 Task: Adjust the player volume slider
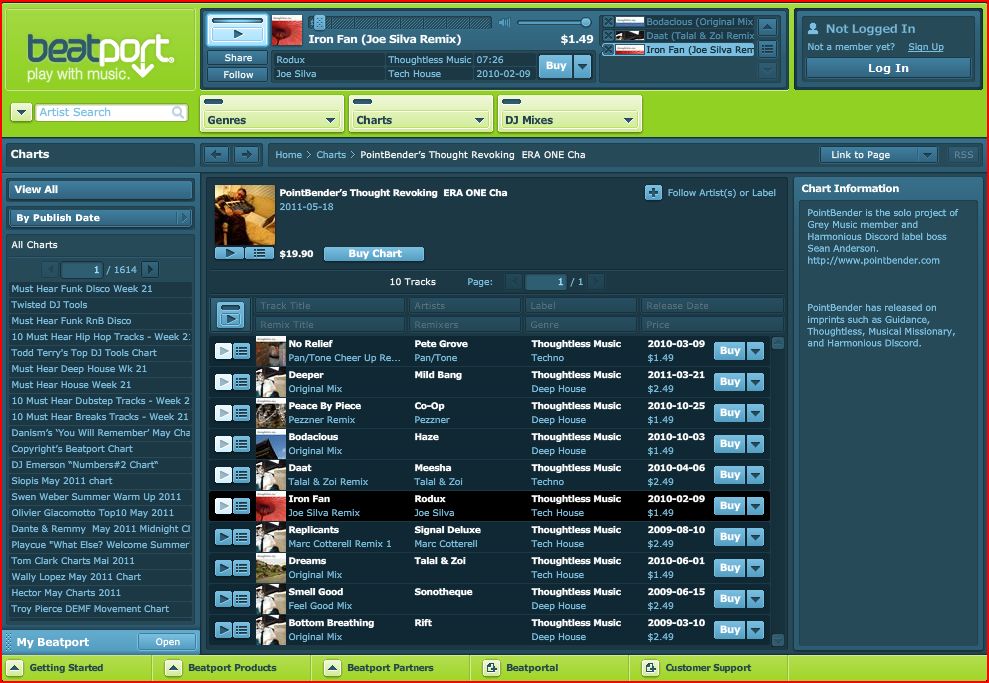pos(554,23)
